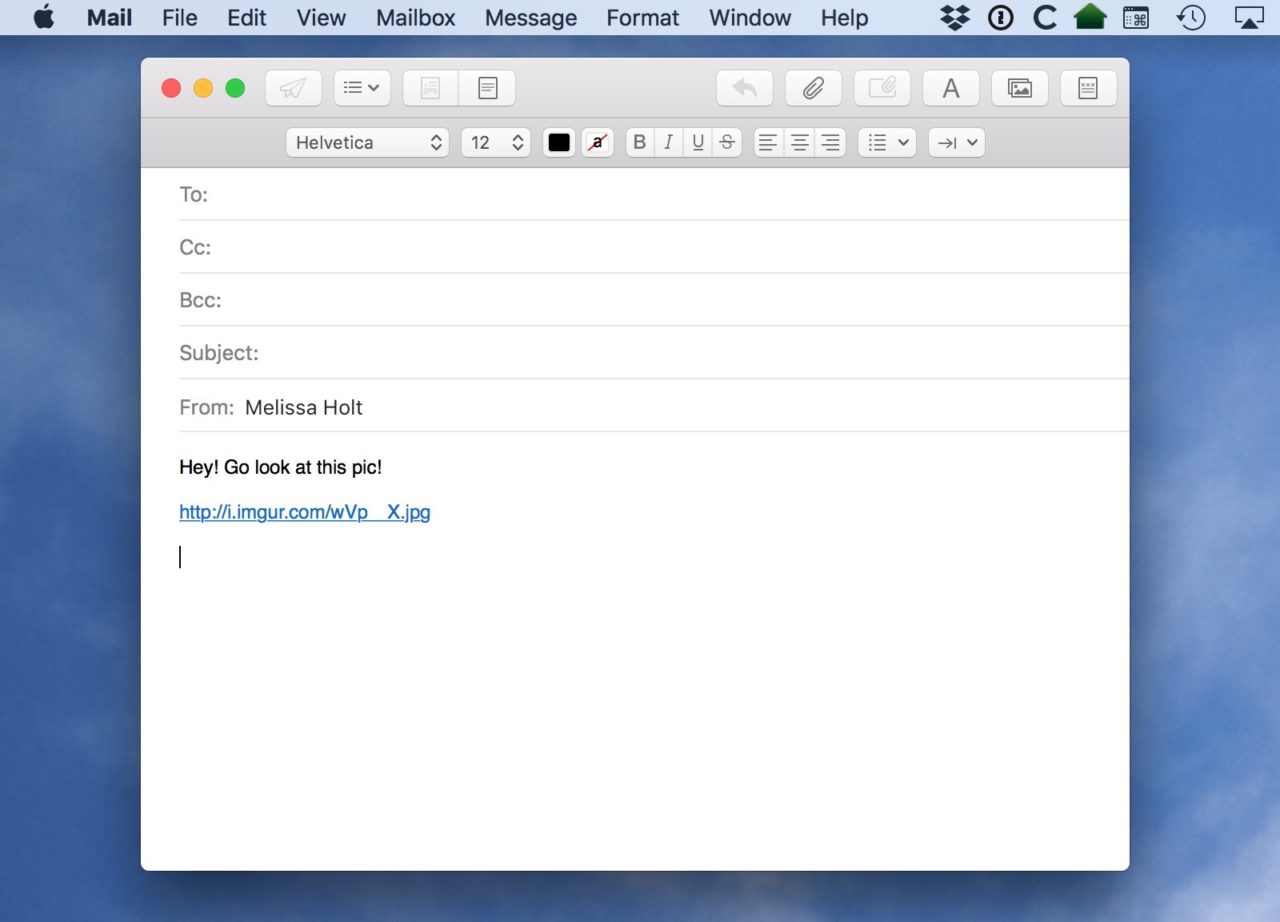Open the Apple menu
The width and height of the screenshot is (1280, 922).
(x=44, y=17)
